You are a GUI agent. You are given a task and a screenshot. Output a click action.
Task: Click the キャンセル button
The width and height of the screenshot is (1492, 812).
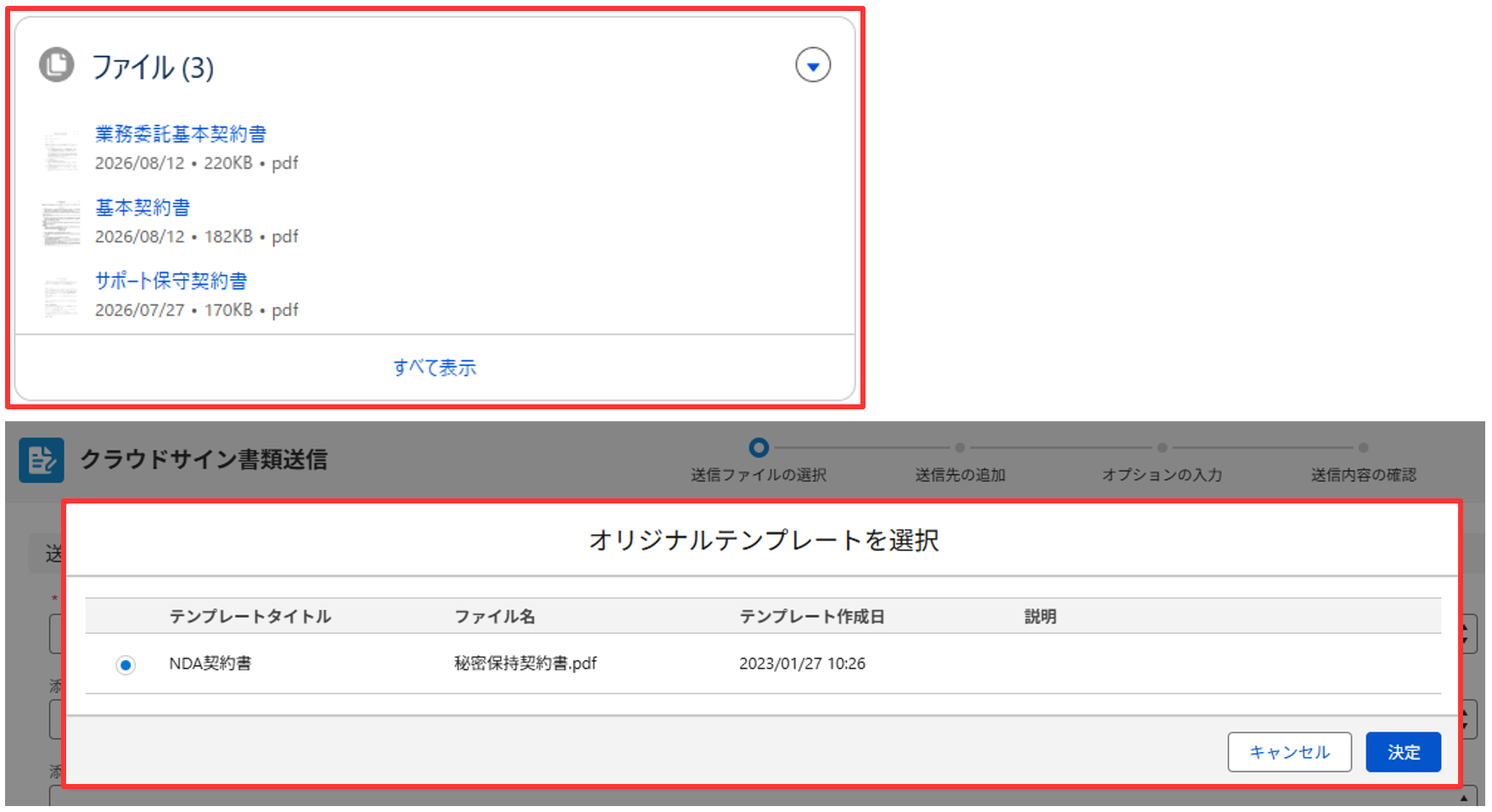[x=1289, y=752]
